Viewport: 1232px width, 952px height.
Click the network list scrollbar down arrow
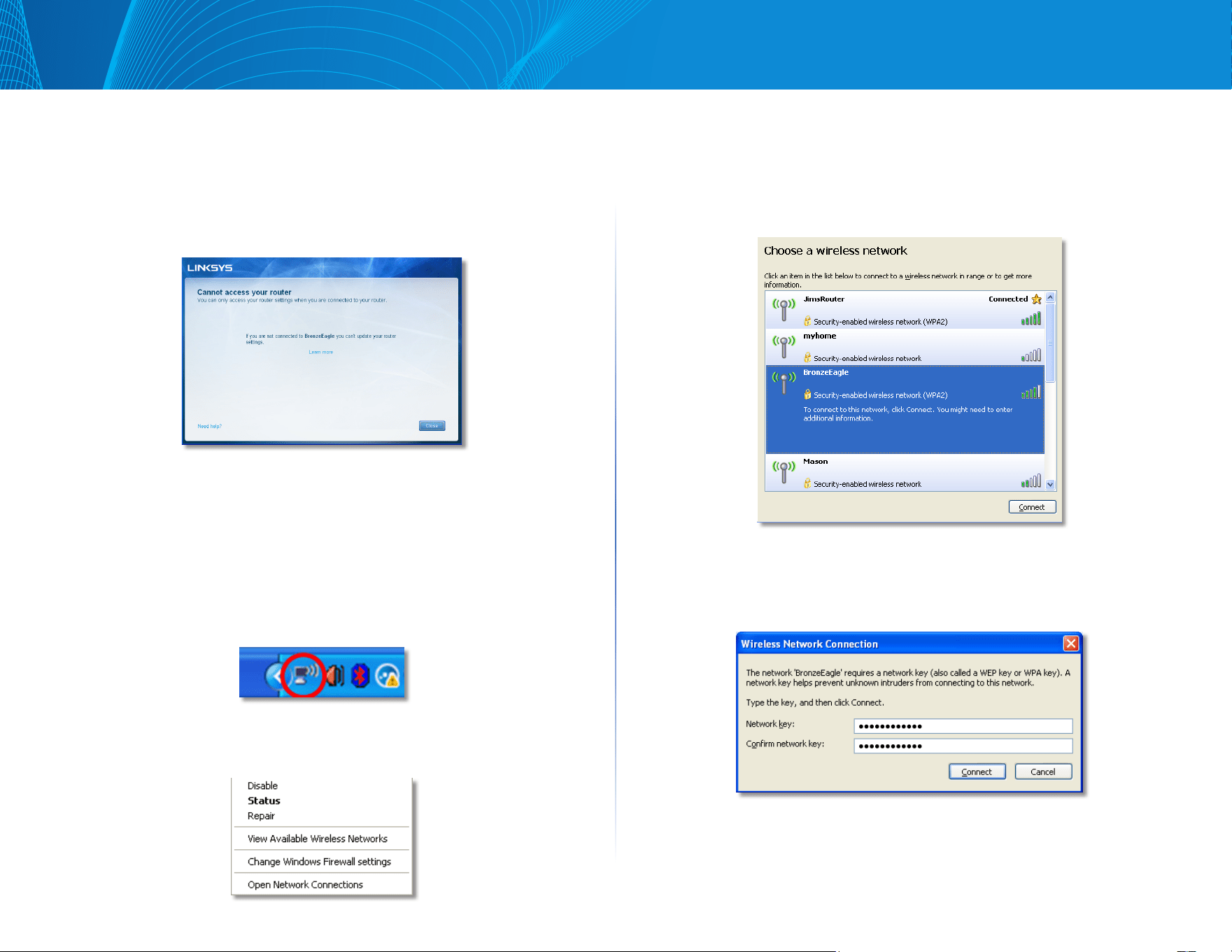coord(1050,485)
